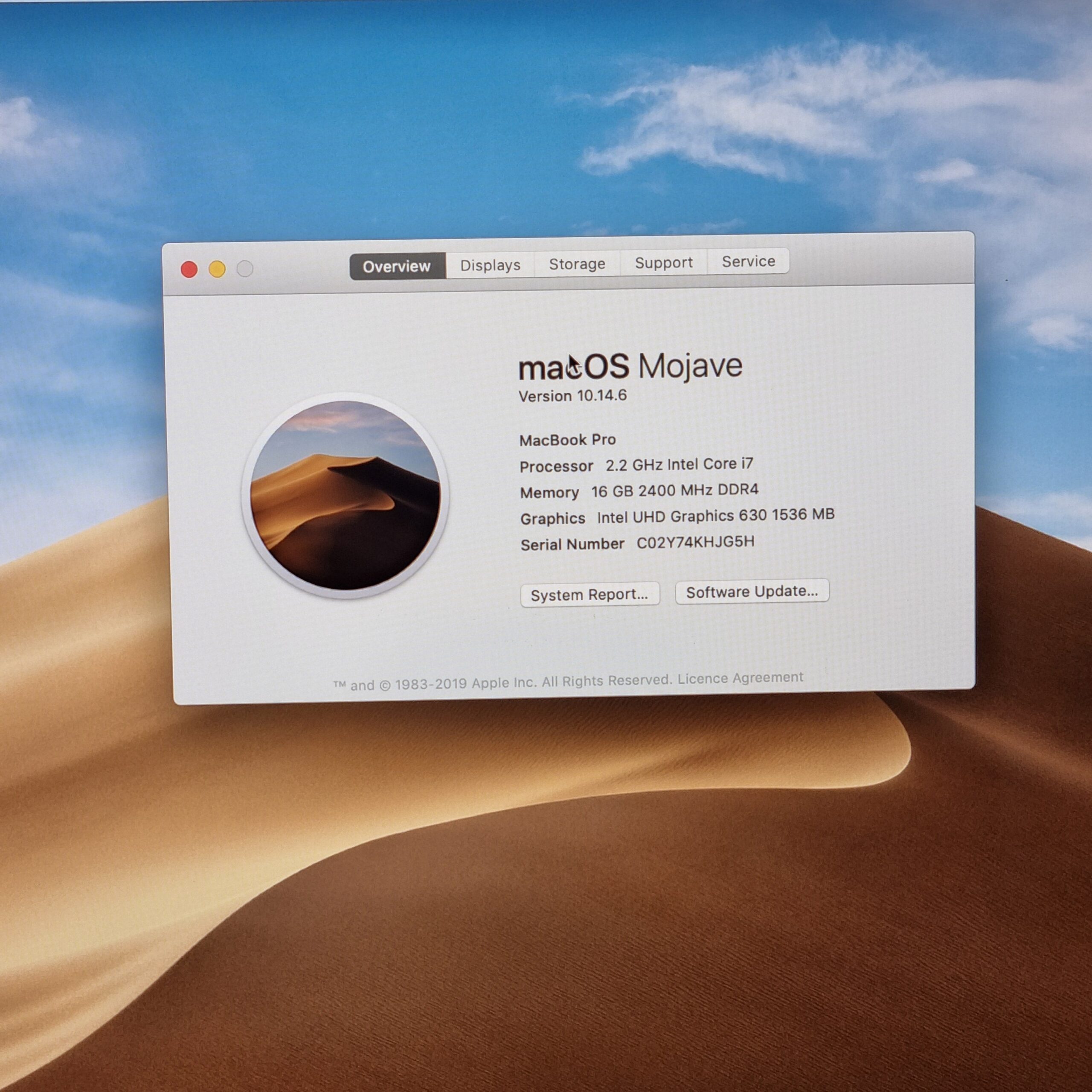
Task: Click memory value 16 GB 2400 MHz DDR4
Action: tap(675, 491)
